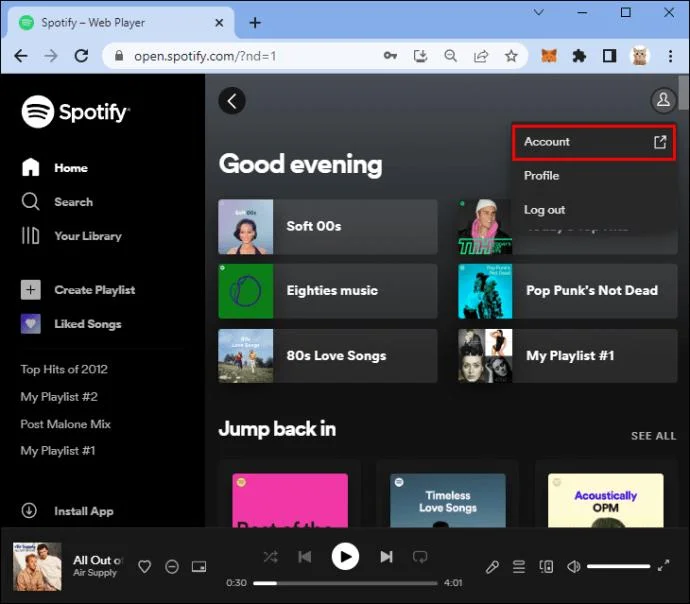Click browser back arrow
This screenshot has height=604, width=690.
(21, 56)
